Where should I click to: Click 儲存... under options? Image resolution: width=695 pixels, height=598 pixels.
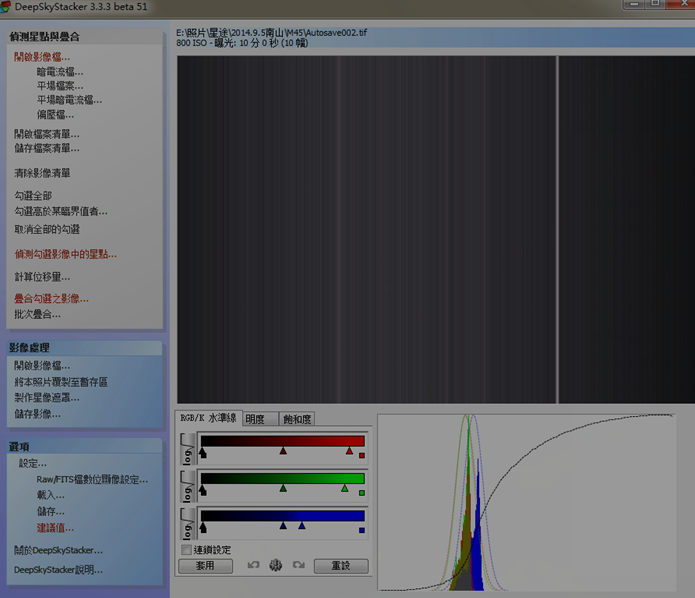click(x=51, y=511)
